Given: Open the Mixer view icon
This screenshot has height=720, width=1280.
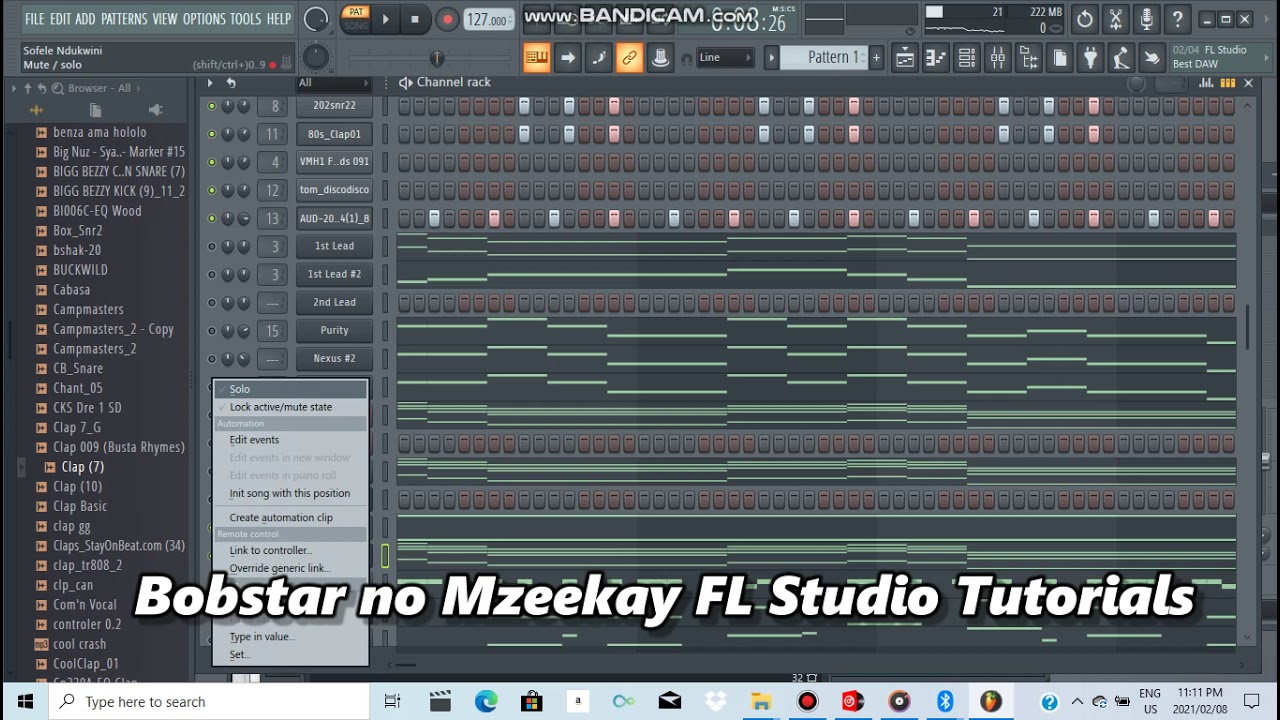Looking at the screenshot, I should pyautogui.click(x=998, y=58).
